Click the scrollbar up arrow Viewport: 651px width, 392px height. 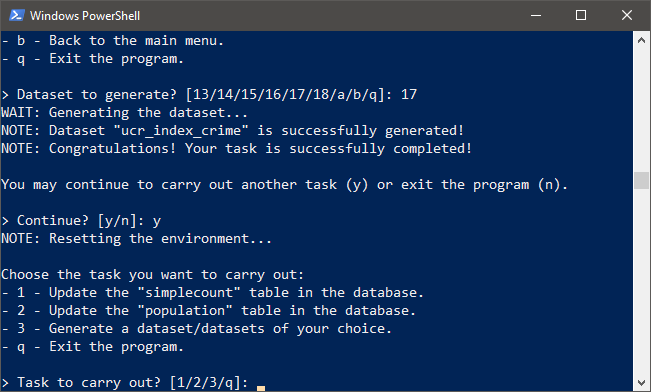click(x=641, y=40)
